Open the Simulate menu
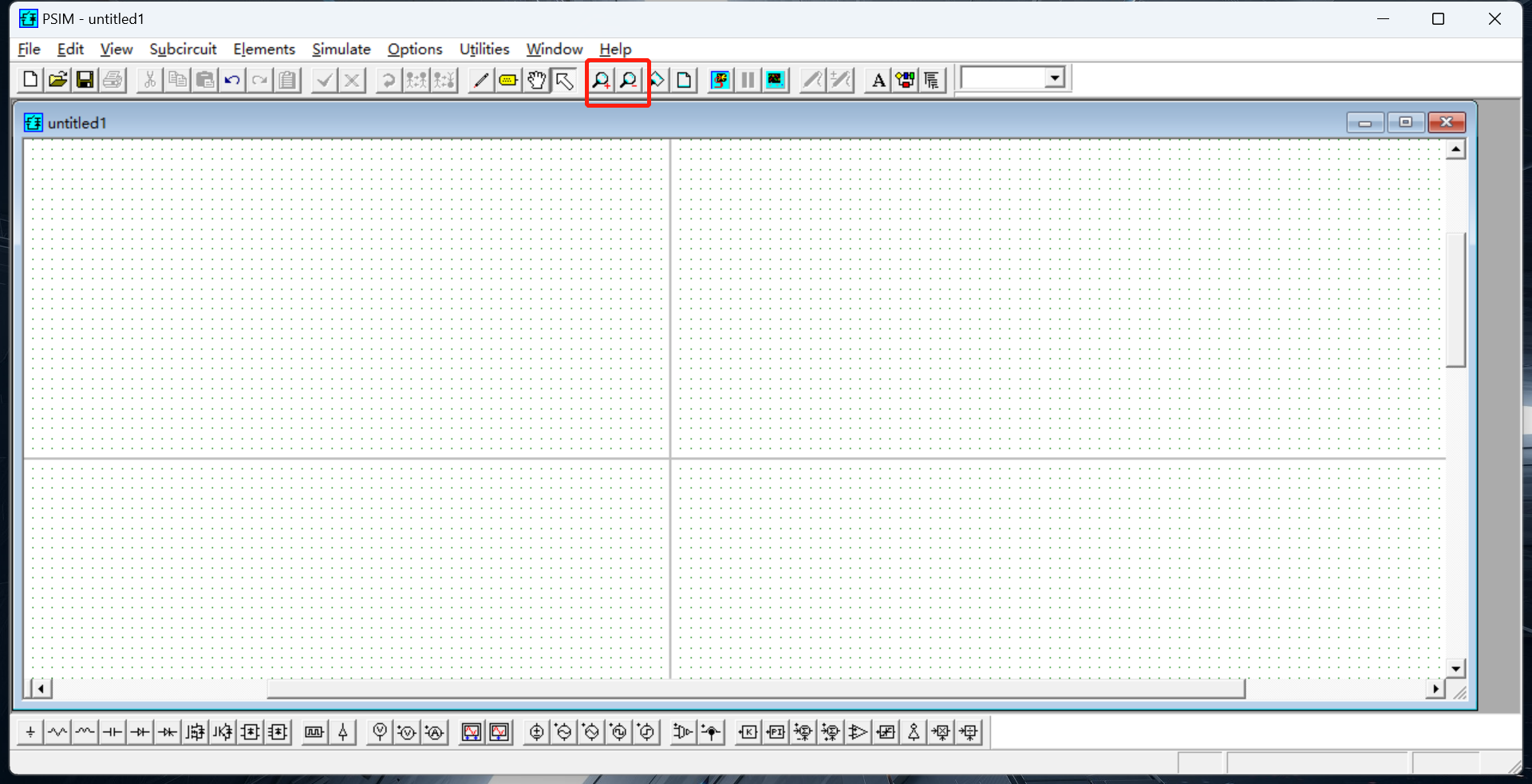 342,49
